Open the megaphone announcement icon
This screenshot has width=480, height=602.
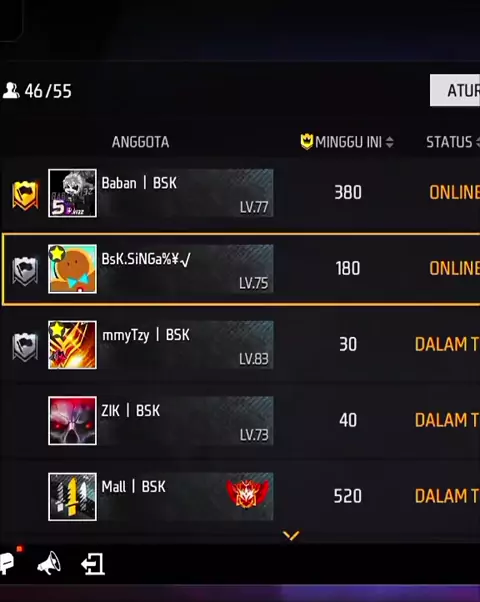pos(49,564)
